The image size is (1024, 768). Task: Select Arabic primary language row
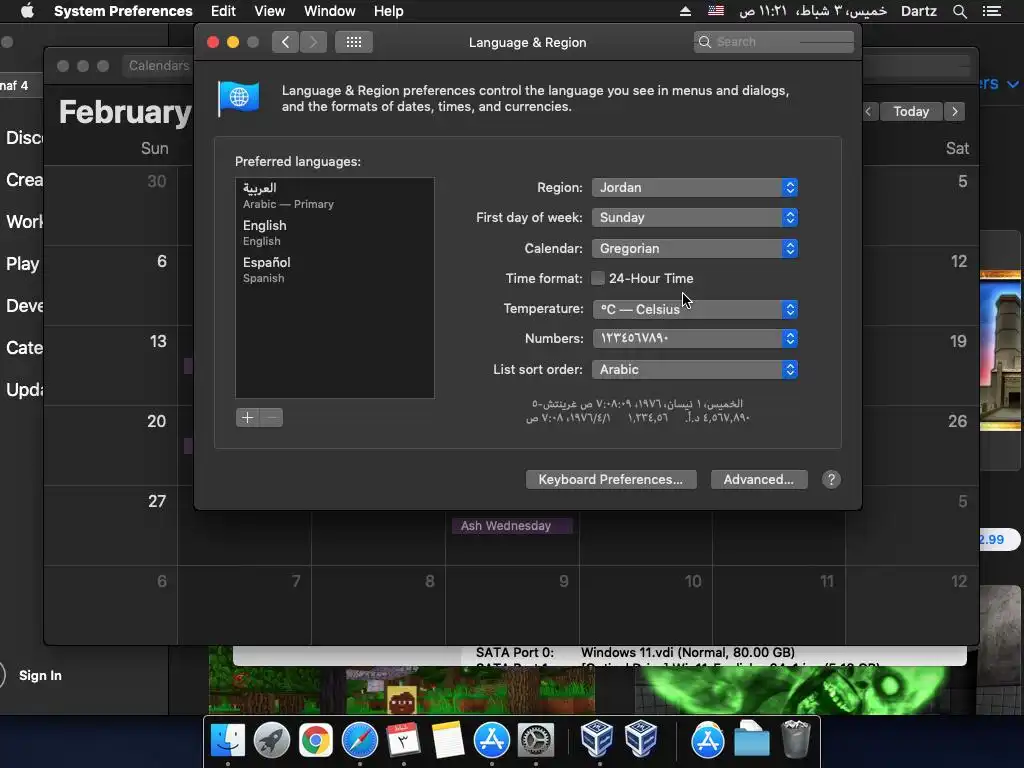coord(334,195)
